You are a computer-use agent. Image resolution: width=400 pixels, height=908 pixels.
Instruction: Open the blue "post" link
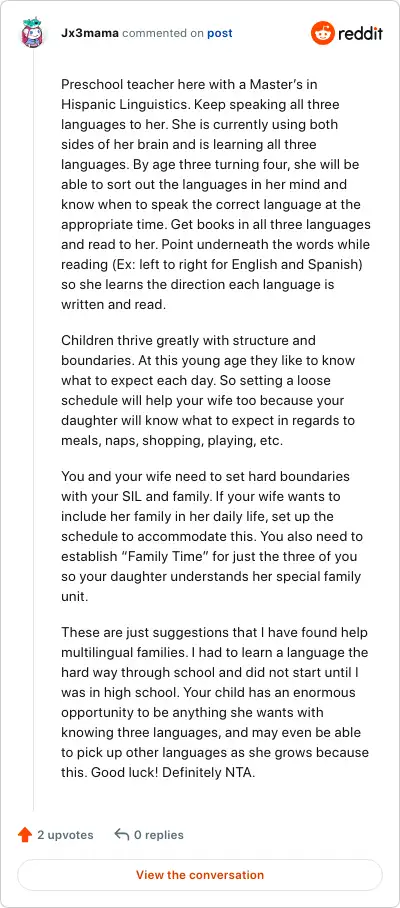[220, 33]
